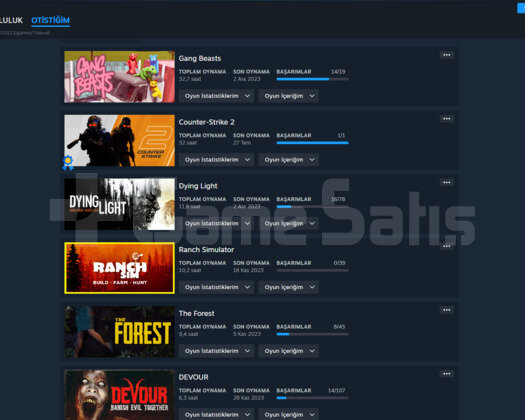
Task: Open Counter-Strike 2 more options menu
Action: point(446,119)
